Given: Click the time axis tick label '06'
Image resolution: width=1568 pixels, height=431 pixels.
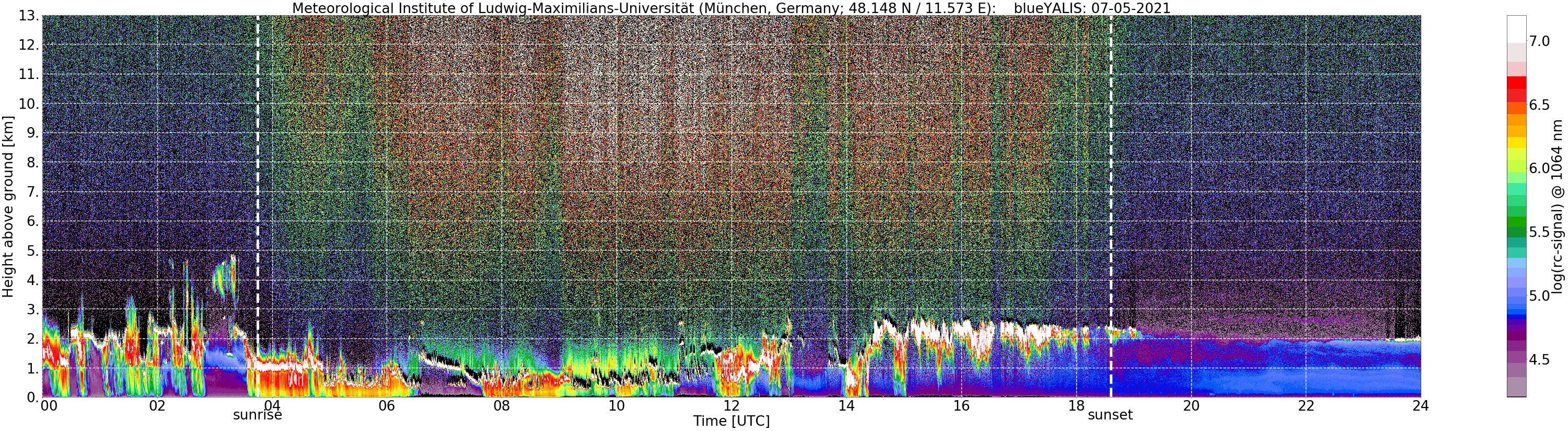Looking at the screenshot, I should [x=387, y=406].
